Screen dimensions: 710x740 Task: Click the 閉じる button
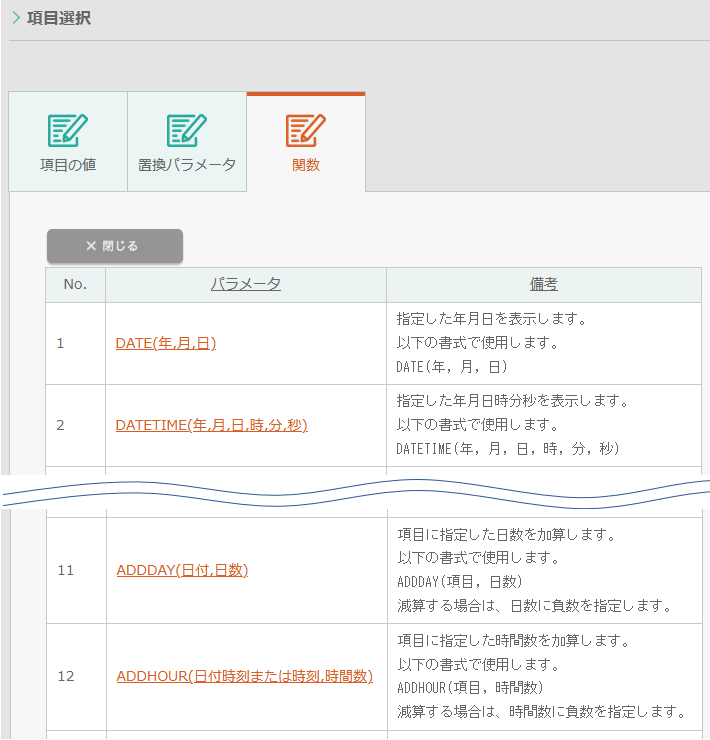[115, 246]
